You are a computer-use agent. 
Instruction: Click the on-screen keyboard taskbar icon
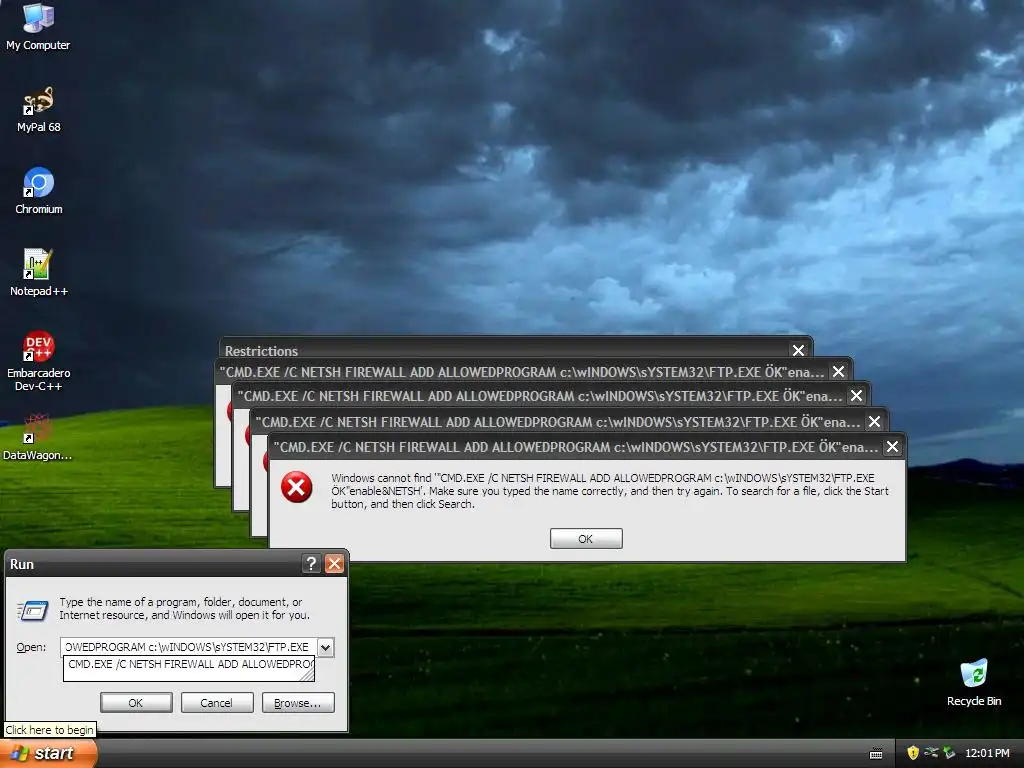coord(876,754)
